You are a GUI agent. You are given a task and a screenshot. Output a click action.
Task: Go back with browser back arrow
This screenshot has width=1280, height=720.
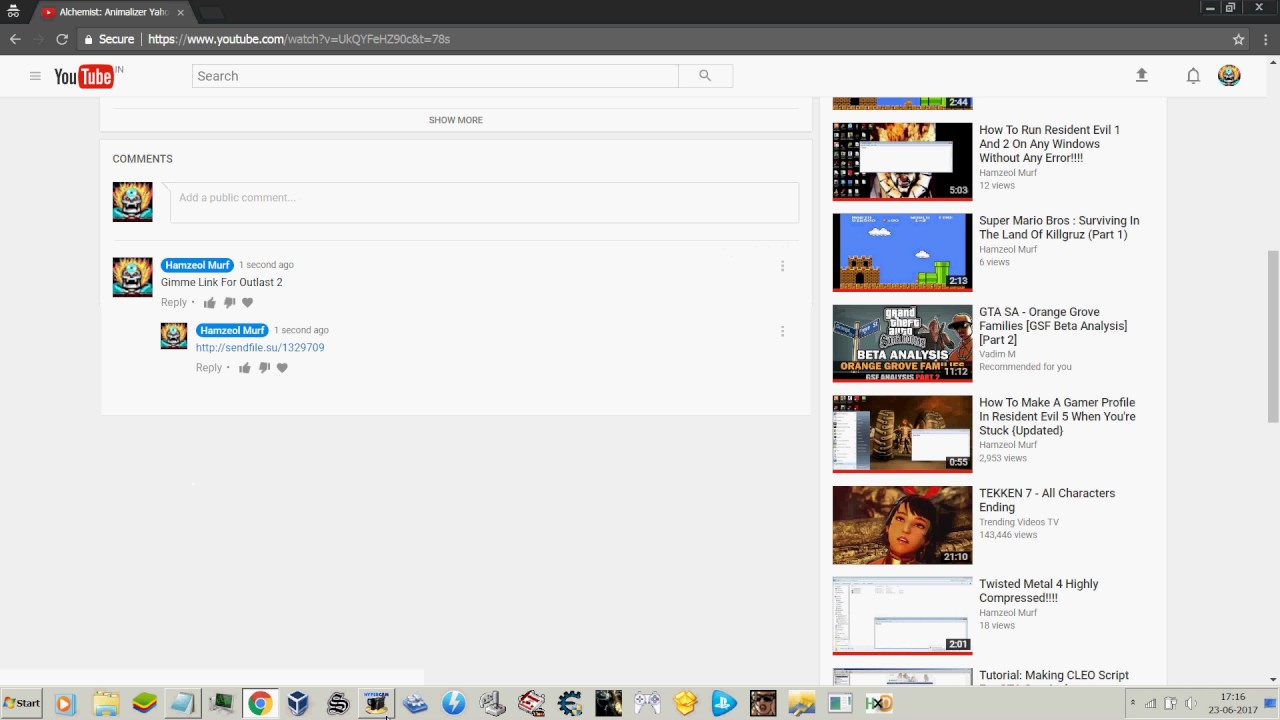coord(15,39)
